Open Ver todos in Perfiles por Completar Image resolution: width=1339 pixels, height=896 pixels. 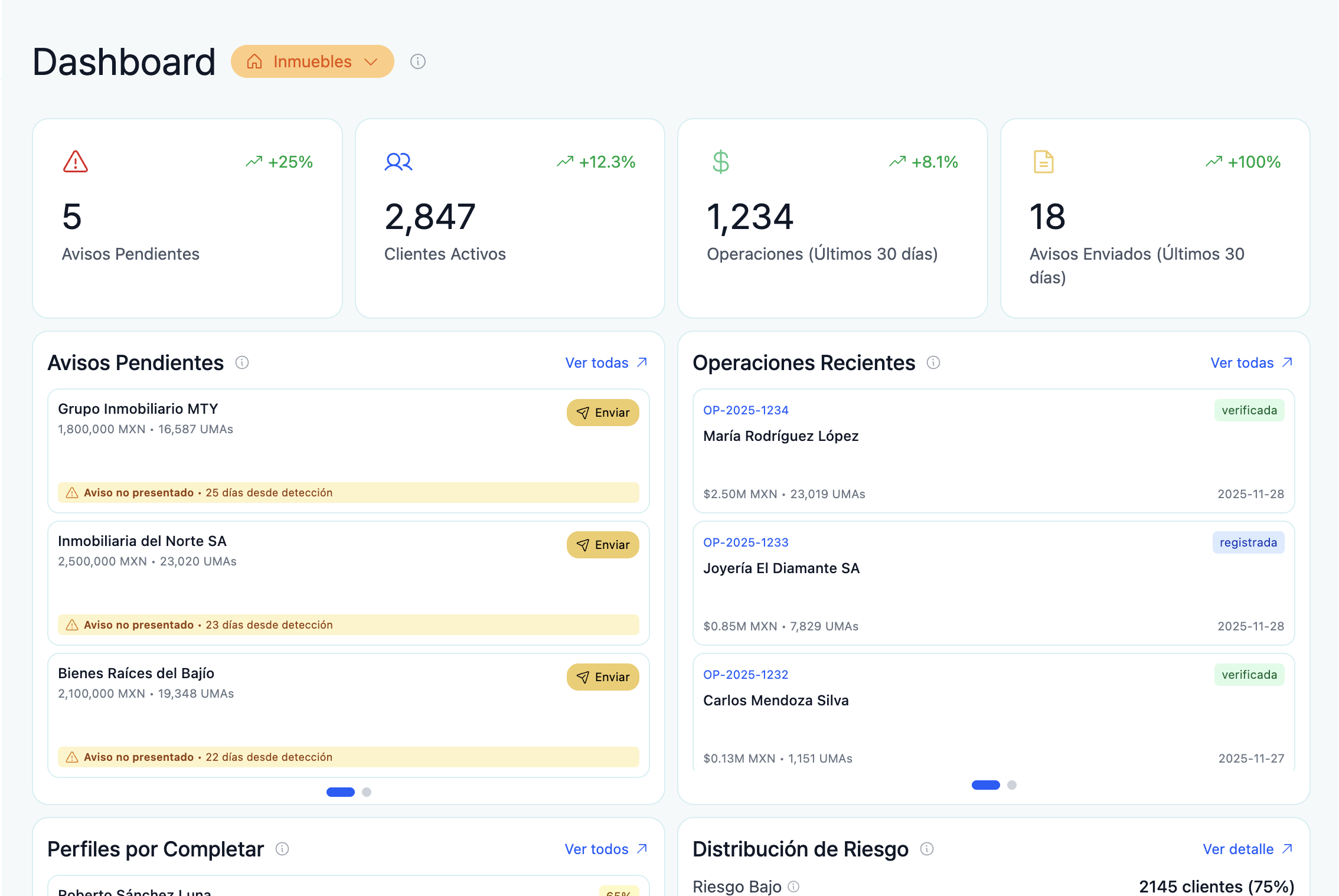point(606,849)
